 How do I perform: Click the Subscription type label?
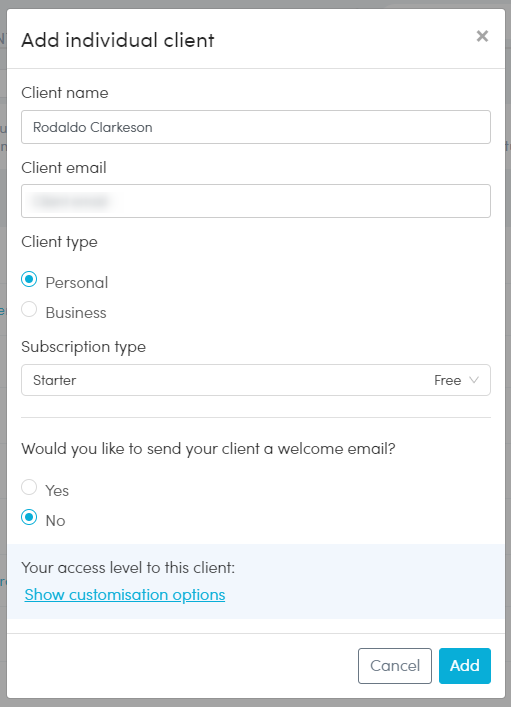pos(83,347)
